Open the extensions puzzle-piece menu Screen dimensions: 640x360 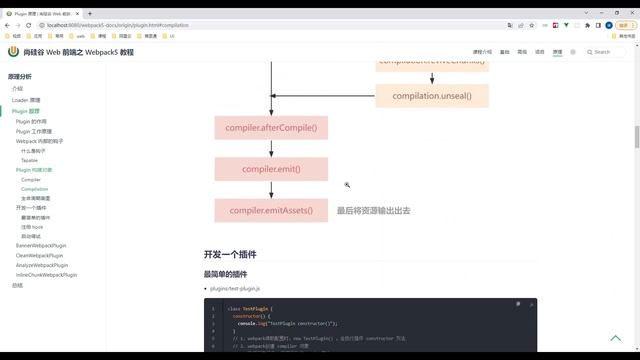[x=587, y=25]
